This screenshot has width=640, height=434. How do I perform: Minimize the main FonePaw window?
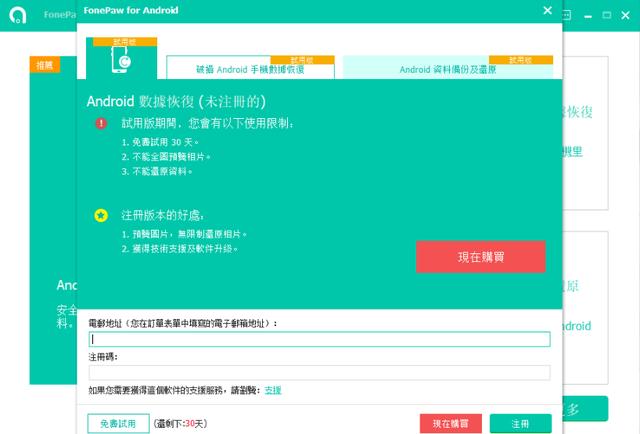click(x=588, y=16)
